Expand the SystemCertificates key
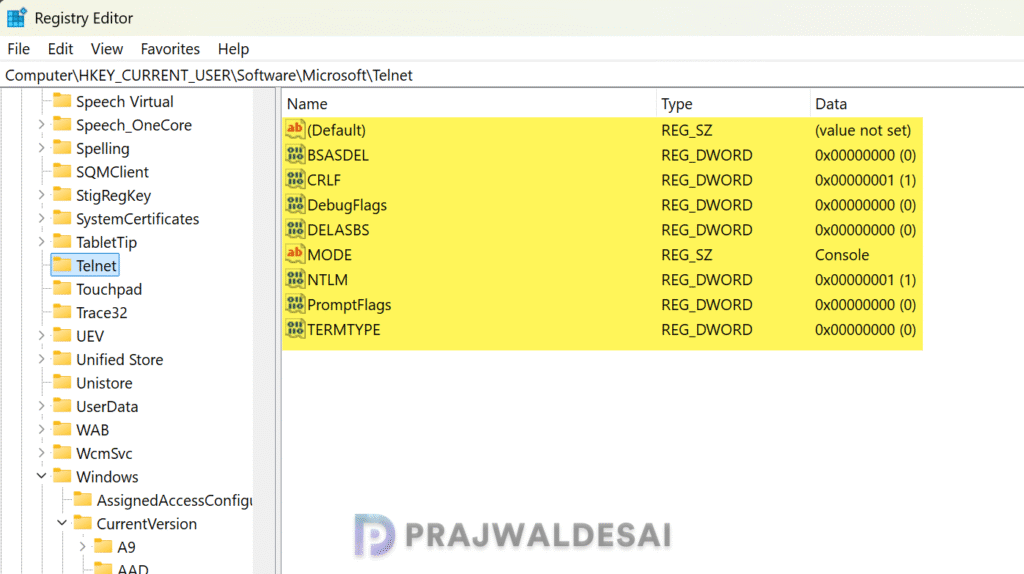The image size is (1024, 574). pyautogui.click(x=41, y=218)
